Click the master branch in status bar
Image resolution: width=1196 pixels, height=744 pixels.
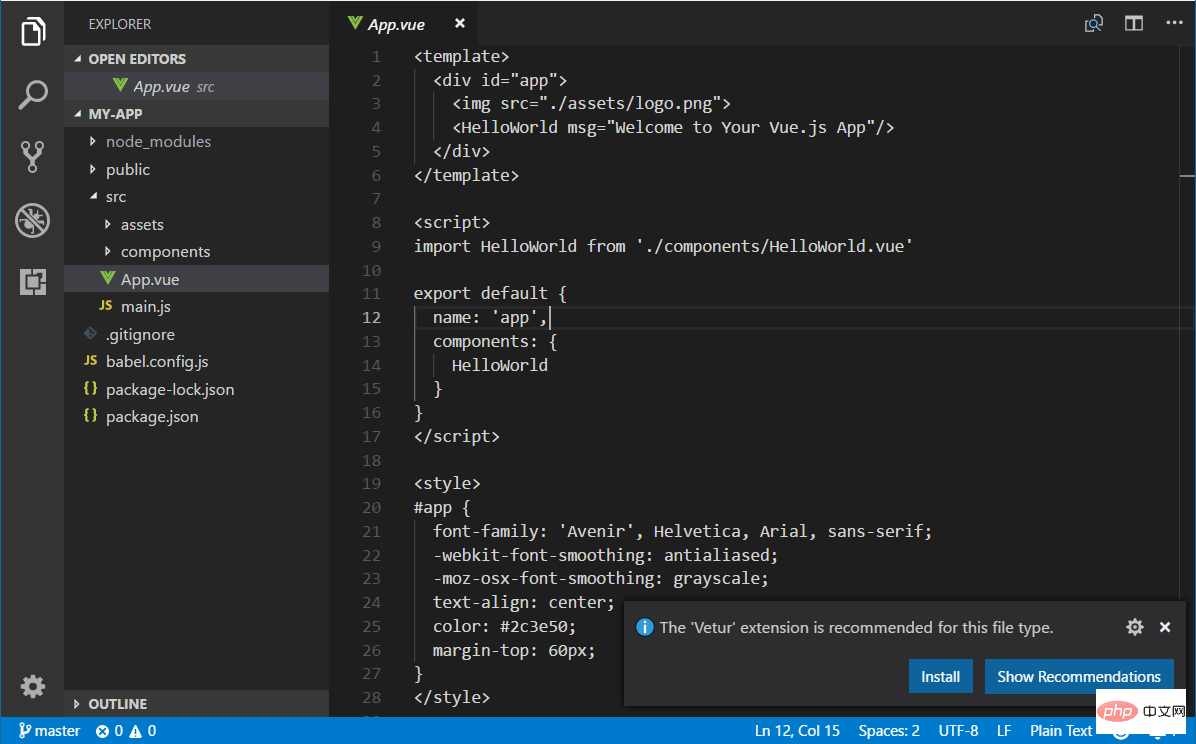click(49, 731)
